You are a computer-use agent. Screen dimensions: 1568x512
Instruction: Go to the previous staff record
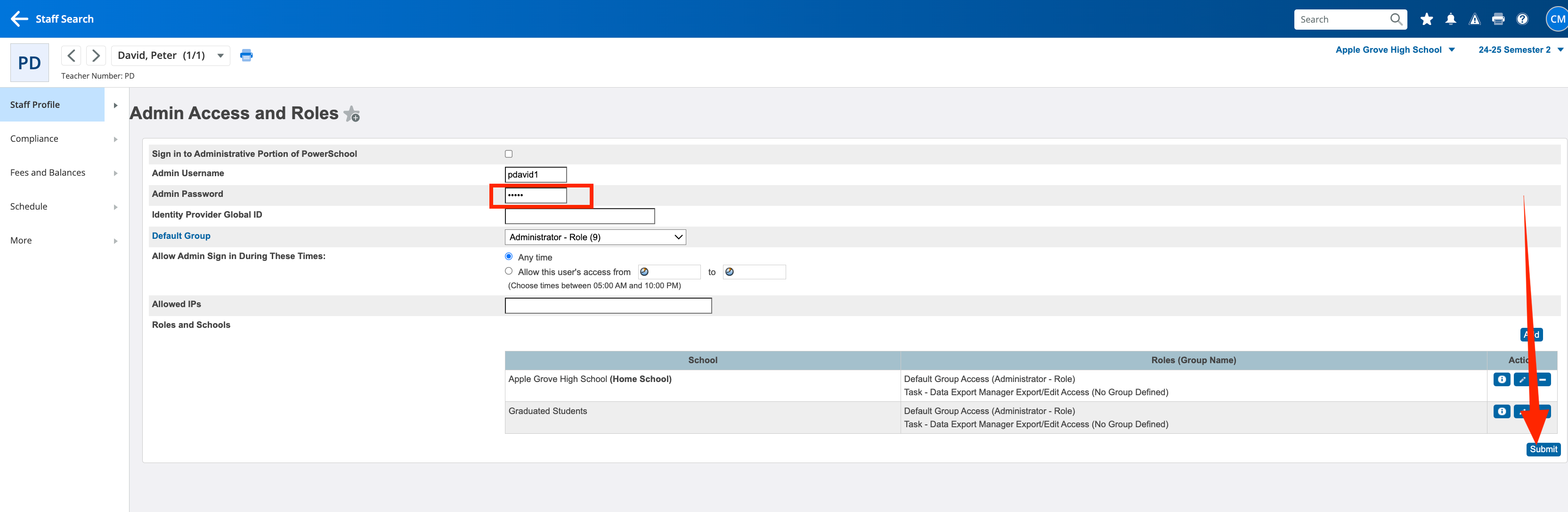click(71, 56)
